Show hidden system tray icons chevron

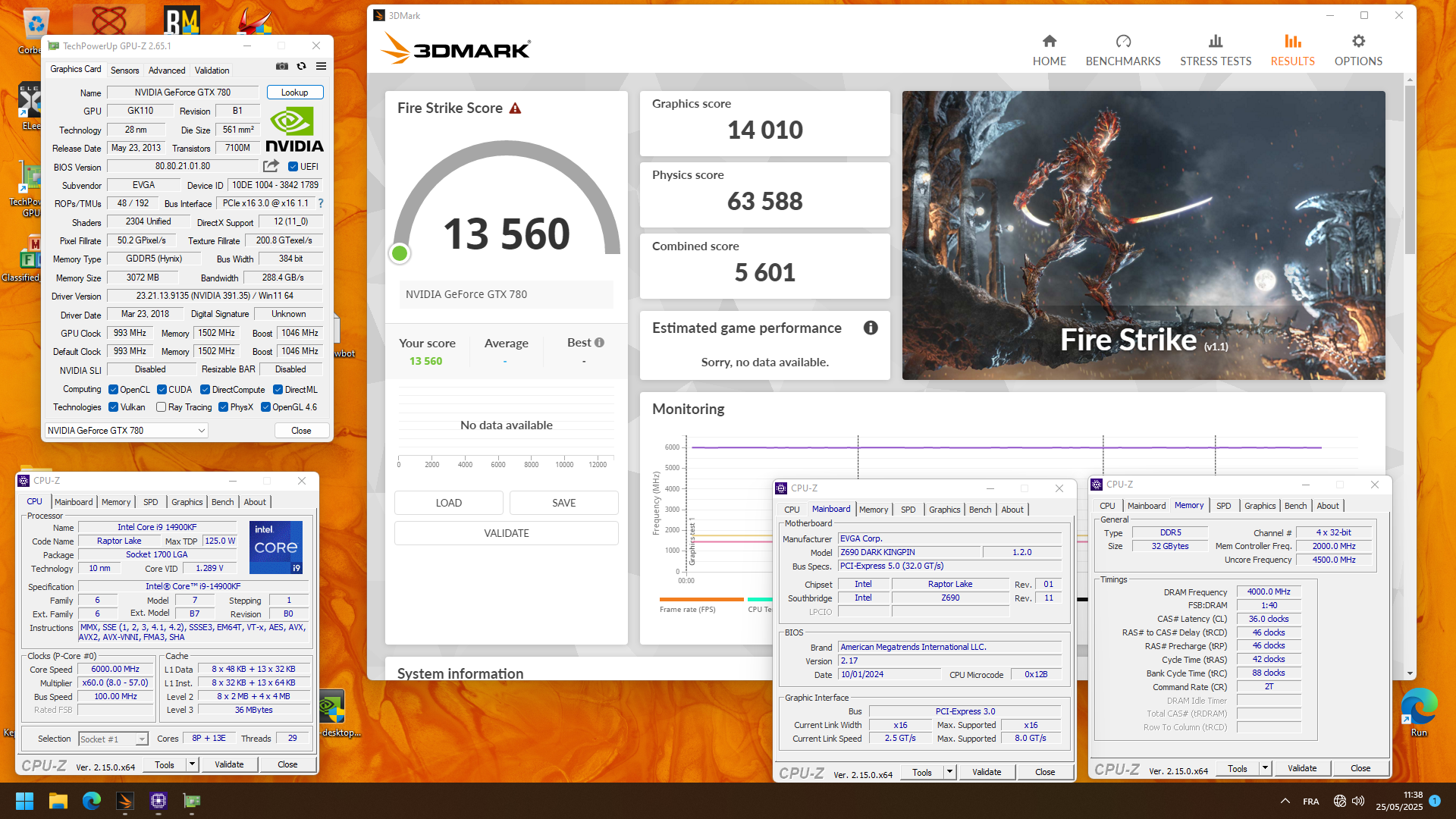click(1285, 801)
